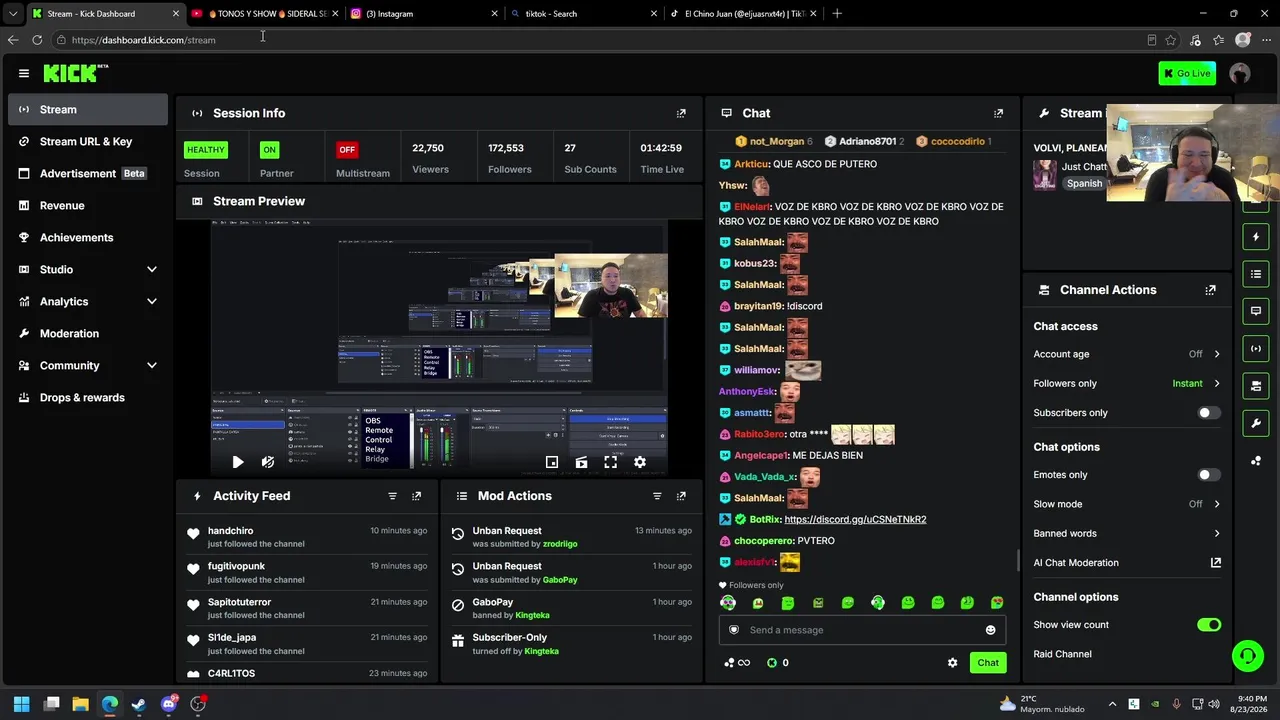Open the emoji picker in chat input
The height and width of the screenshot is (720, 1280).
click(x=990, y=630)
